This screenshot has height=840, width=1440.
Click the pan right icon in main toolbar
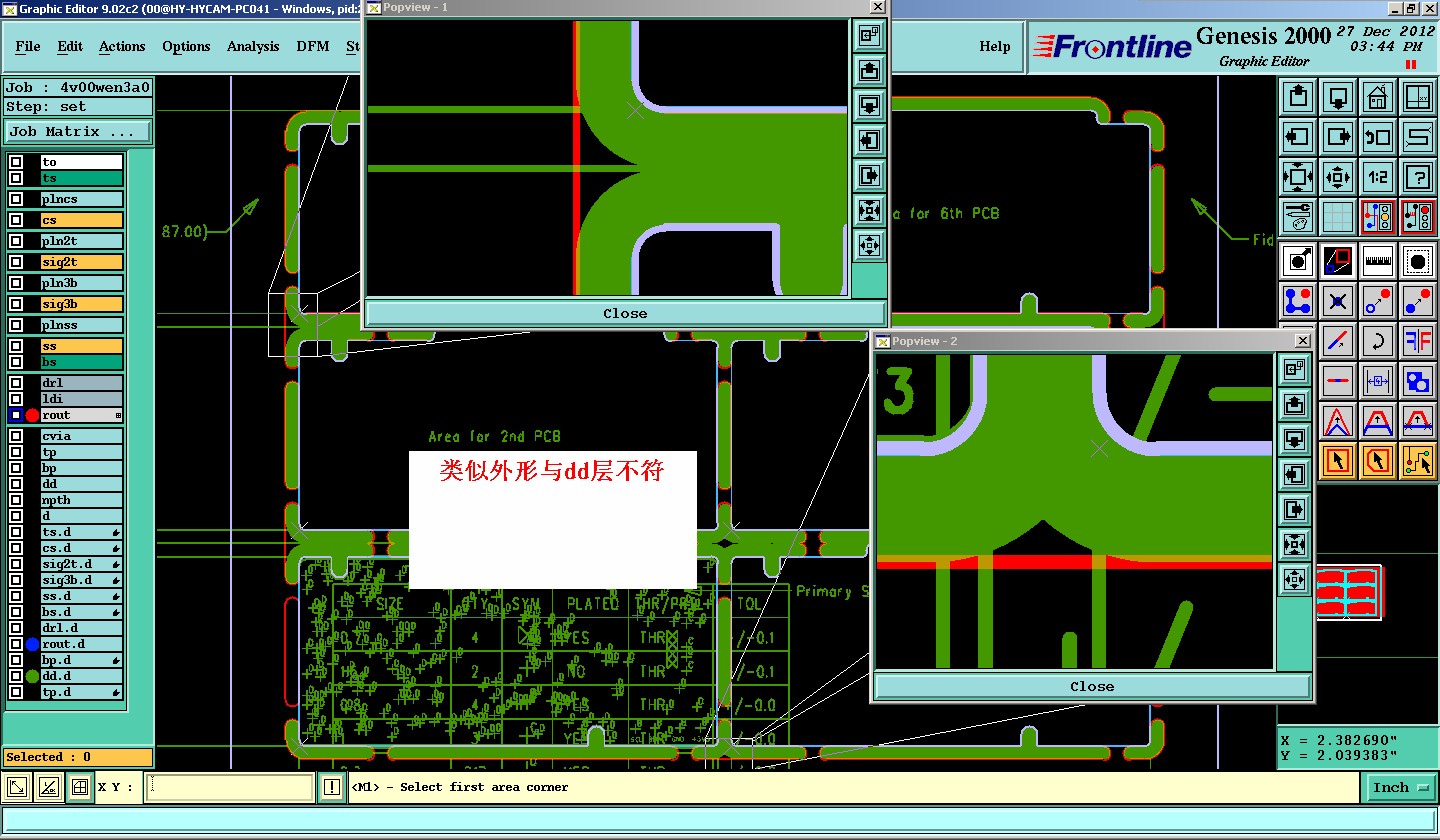[1338, 138]
